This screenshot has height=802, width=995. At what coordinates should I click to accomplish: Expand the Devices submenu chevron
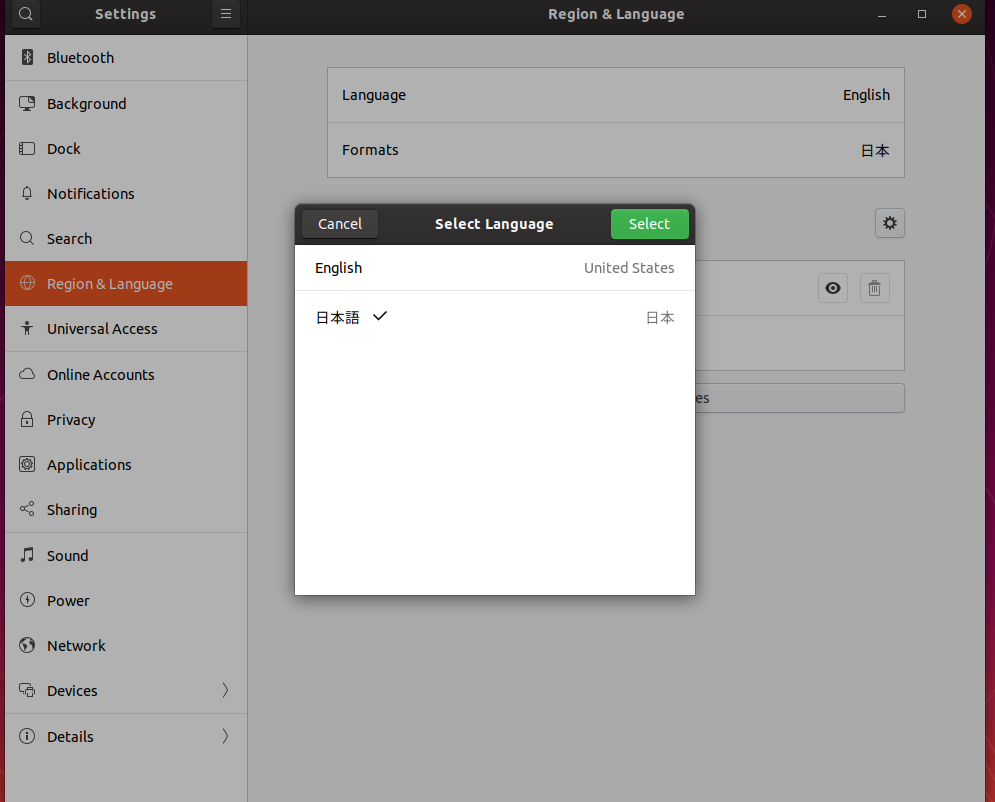click(x=225, y=690)
